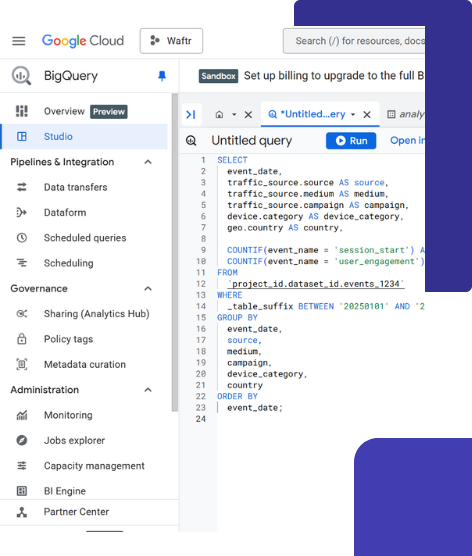Image resolution: width=472 pixels, height=556 pixels.
Task: Click the Overview dashboard icon
Action: (22, 111)
